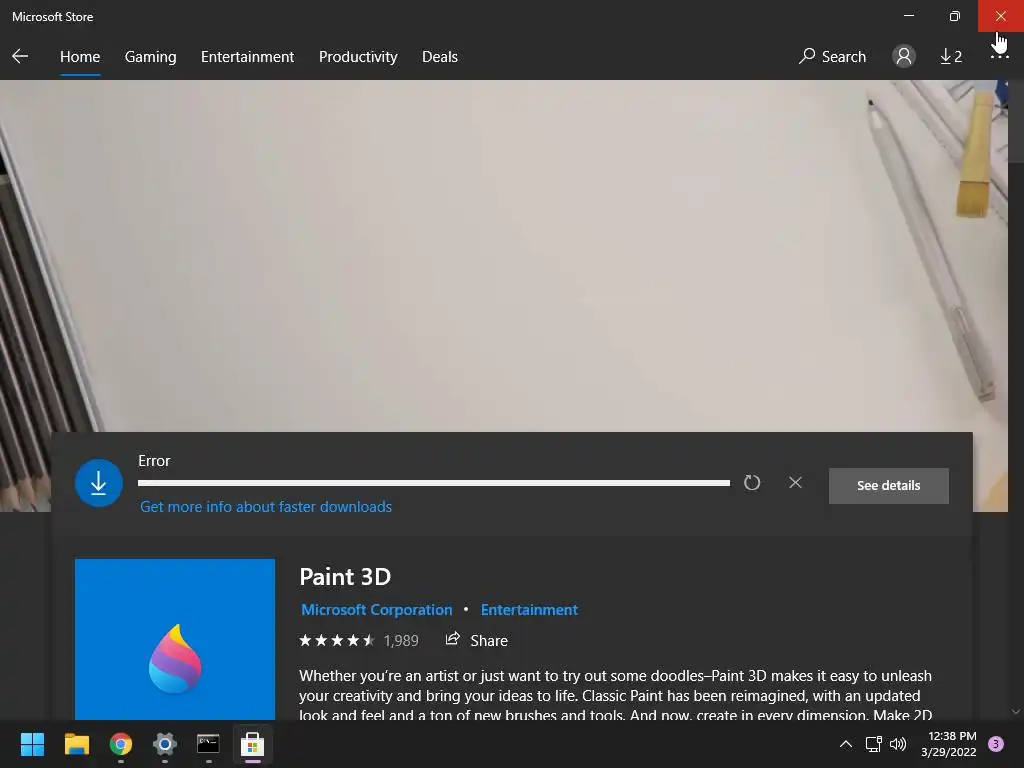1024x768 pixels.
Task: Open the Entertainment category link
Action: pos(529,610)
